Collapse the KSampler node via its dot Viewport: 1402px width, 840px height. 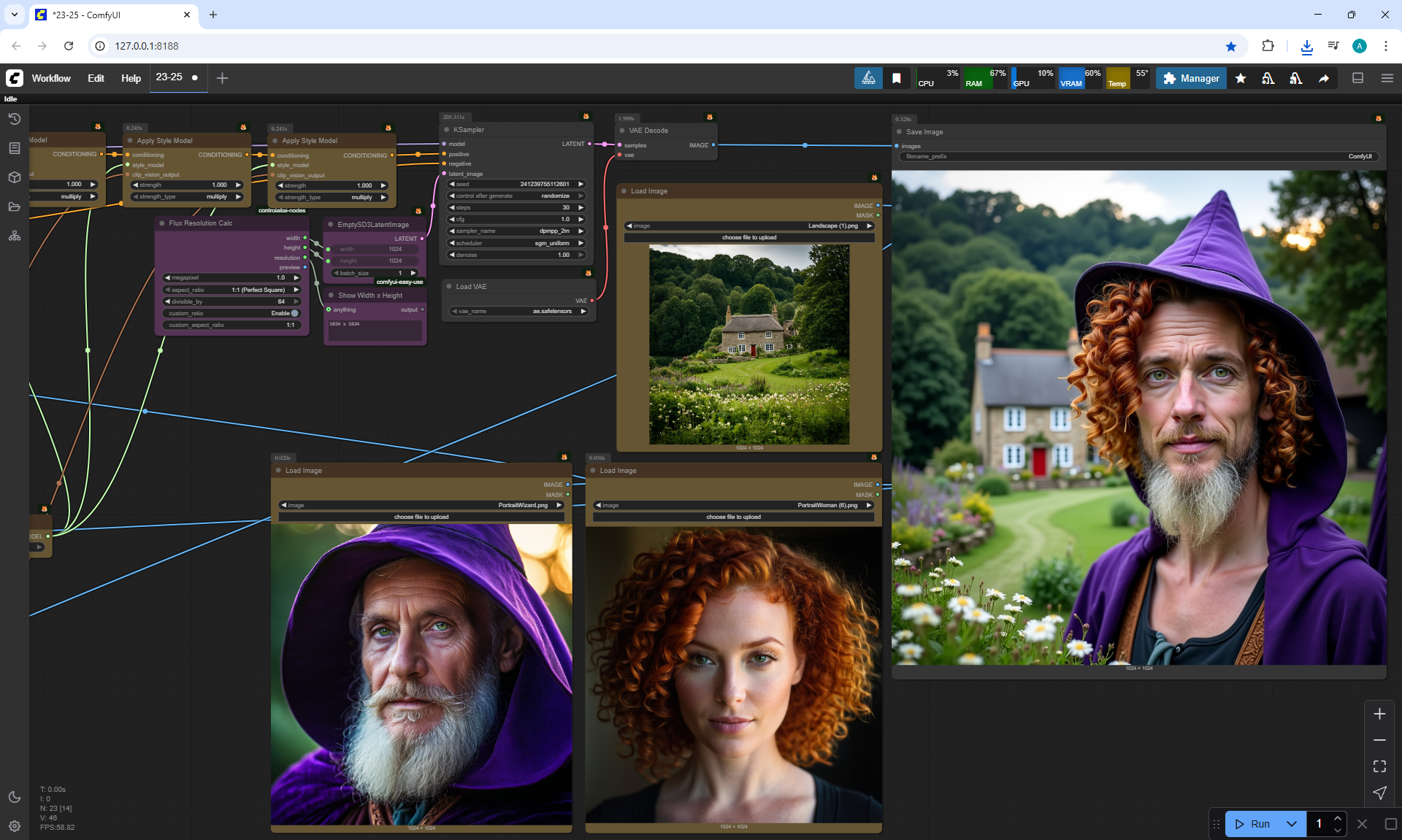(446, 130)
